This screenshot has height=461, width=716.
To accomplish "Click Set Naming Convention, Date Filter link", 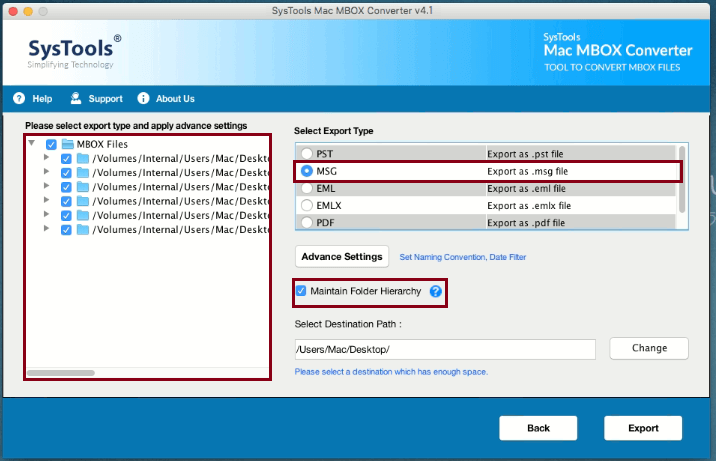I will (463, 257).
